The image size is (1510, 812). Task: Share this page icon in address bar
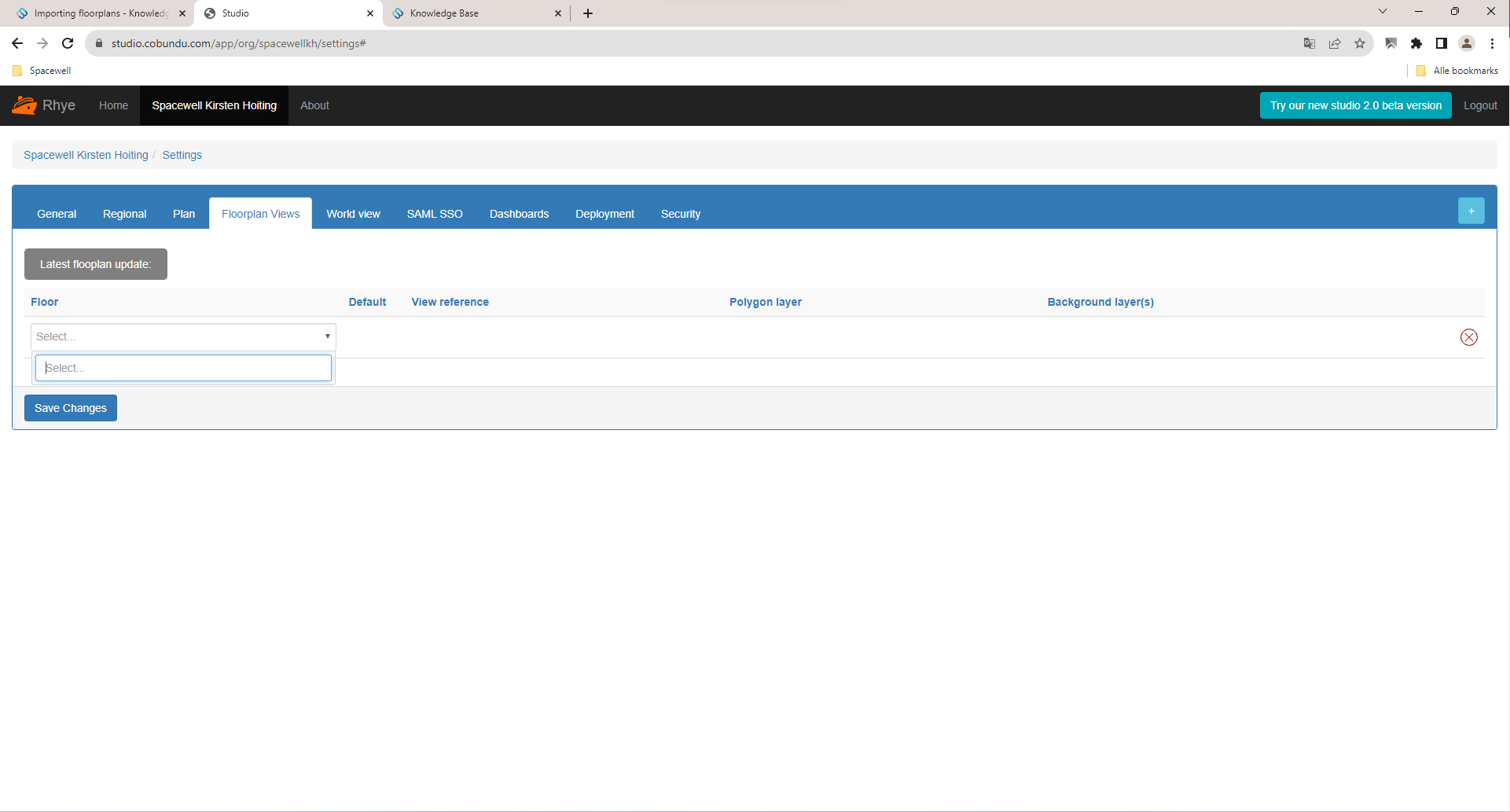click(x=1335, y=43)
